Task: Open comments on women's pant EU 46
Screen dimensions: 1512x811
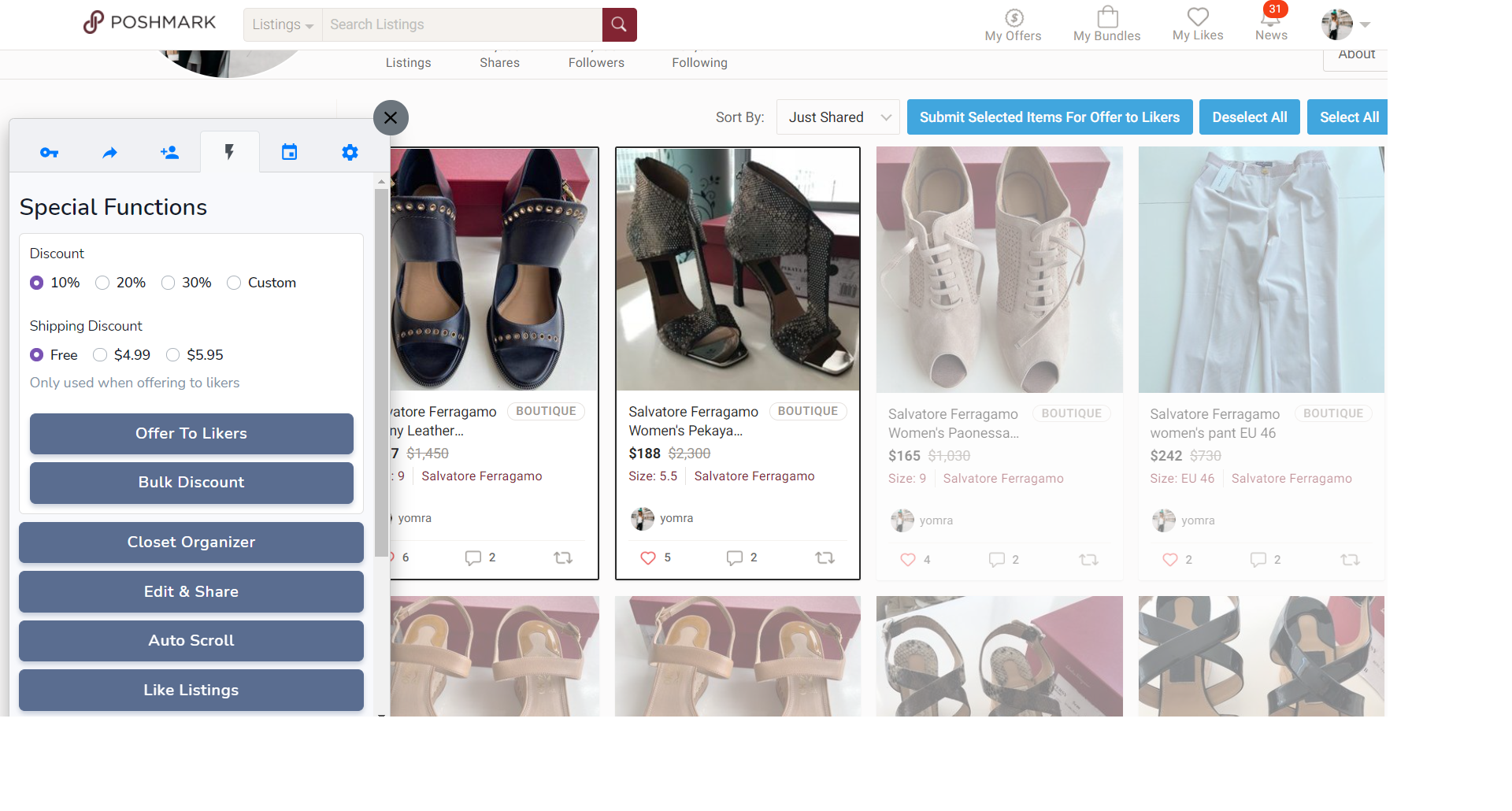Action: pos(1258,560)
